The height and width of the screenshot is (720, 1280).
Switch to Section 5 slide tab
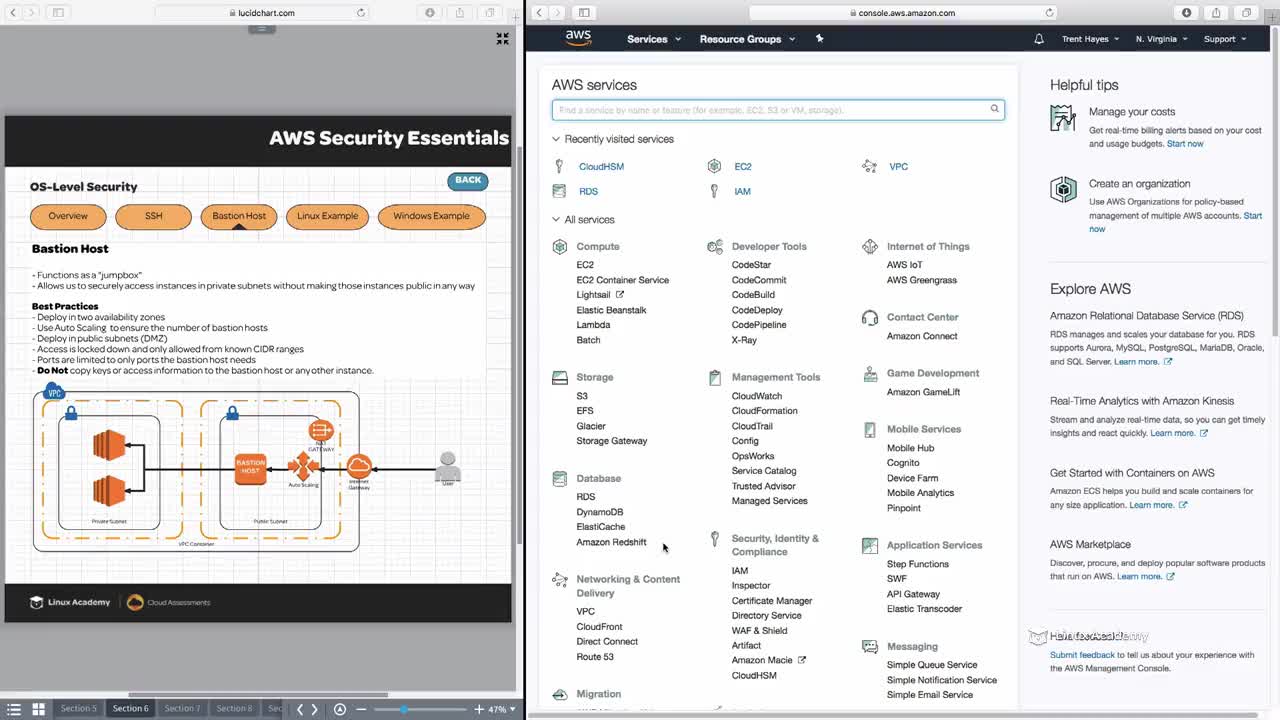pos(79,709)
